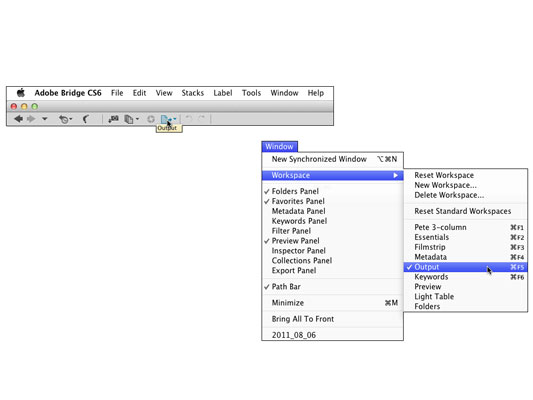This screenshot has width=533, height=400.
Task: Click the Open in Camera Raw icon
Action: (151, 119)
